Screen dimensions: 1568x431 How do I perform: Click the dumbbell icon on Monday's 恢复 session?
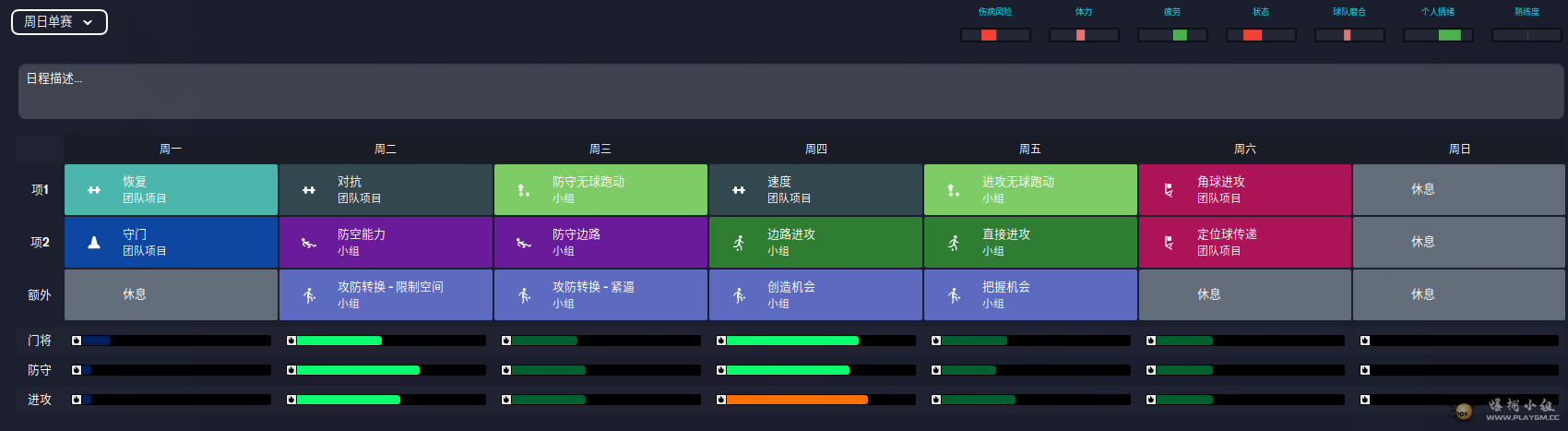tap(94, 190)
